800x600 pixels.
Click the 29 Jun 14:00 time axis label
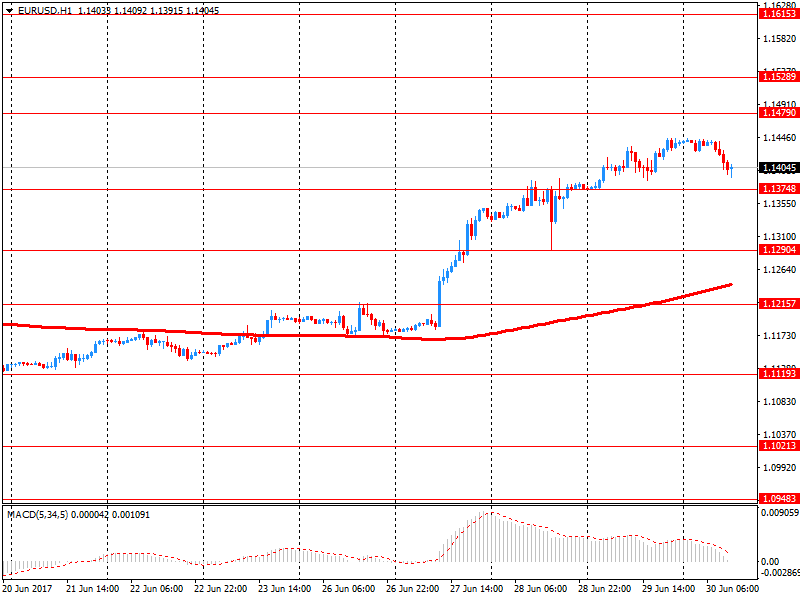click(668, 589)
